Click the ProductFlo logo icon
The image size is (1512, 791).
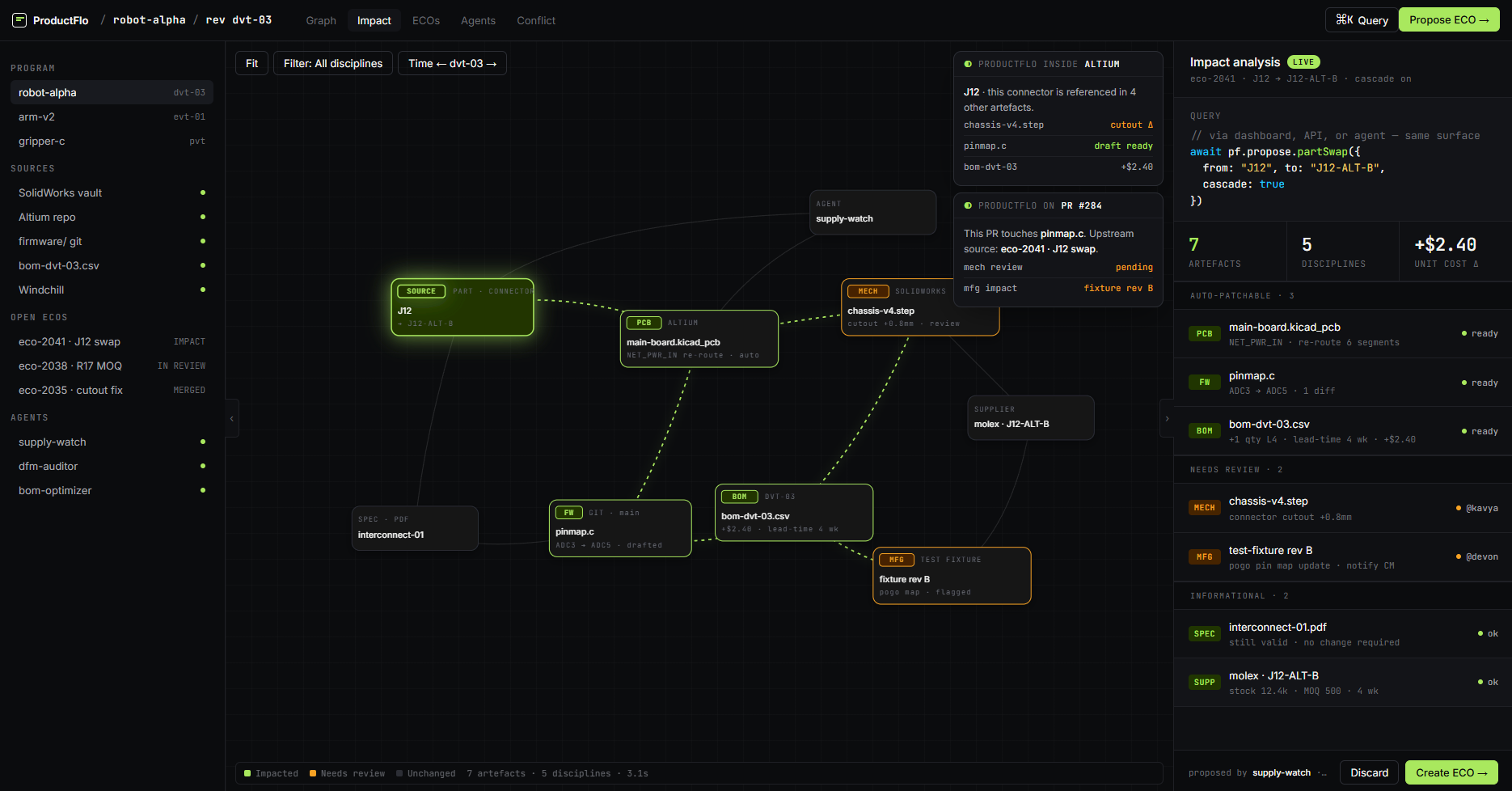19,20
